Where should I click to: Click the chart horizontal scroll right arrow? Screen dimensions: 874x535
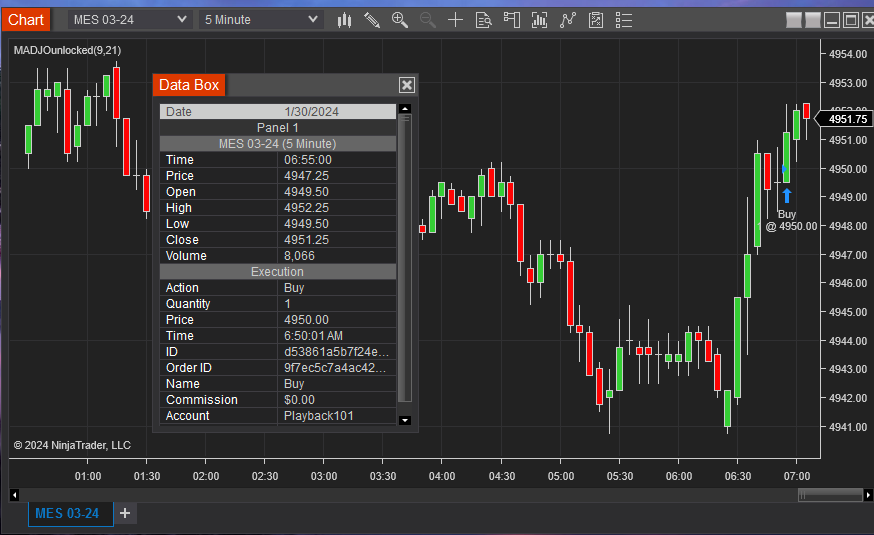point(868,495)
